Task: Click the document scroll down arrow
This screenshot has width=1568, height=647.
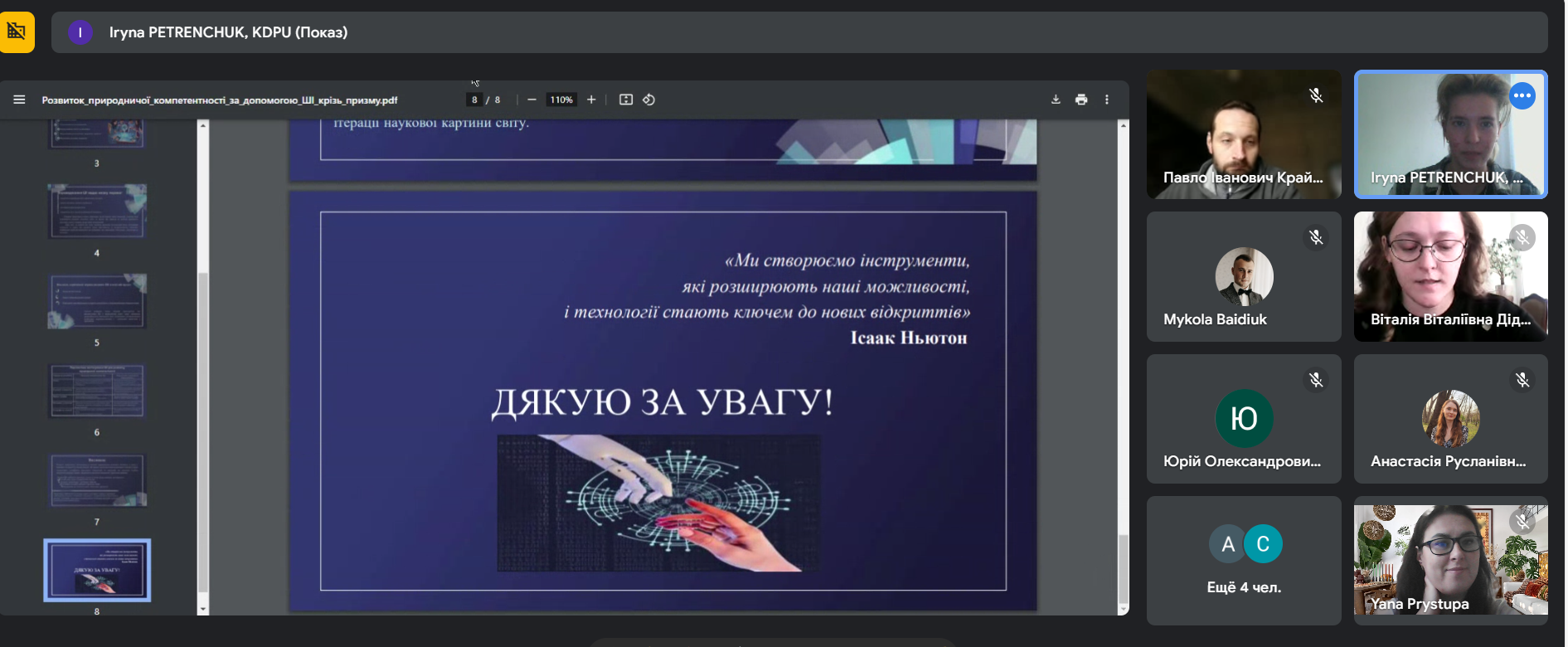Action: [1124, 609]
